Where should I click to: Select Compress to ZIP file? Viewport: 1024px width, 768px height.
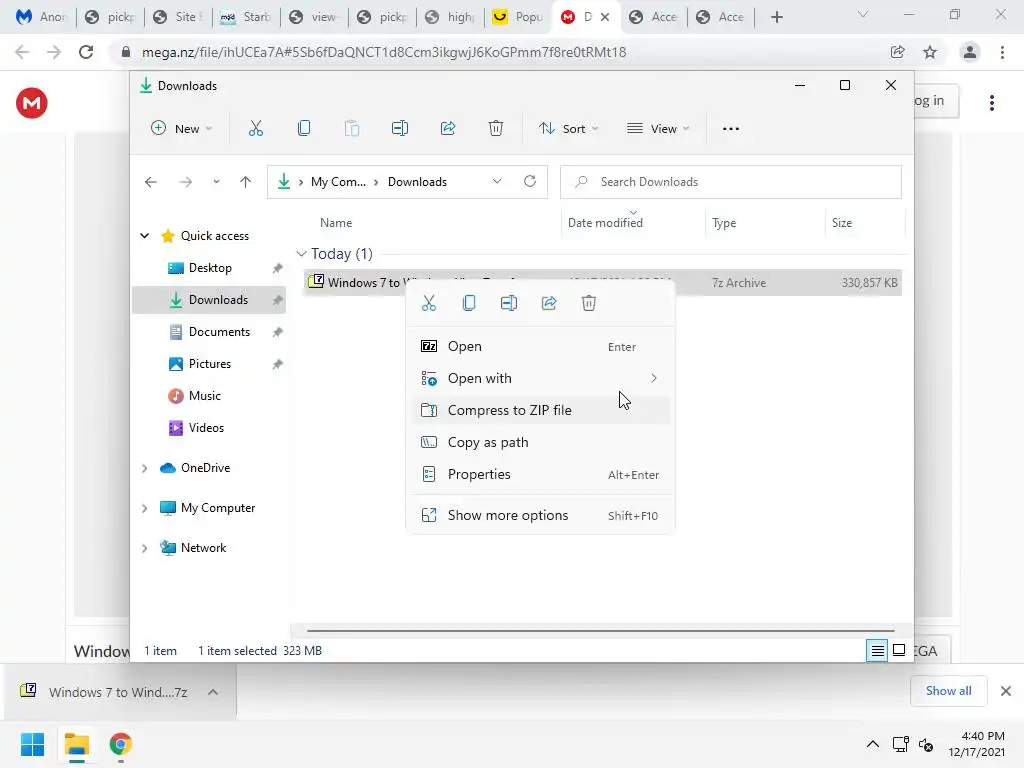point(541,411)
